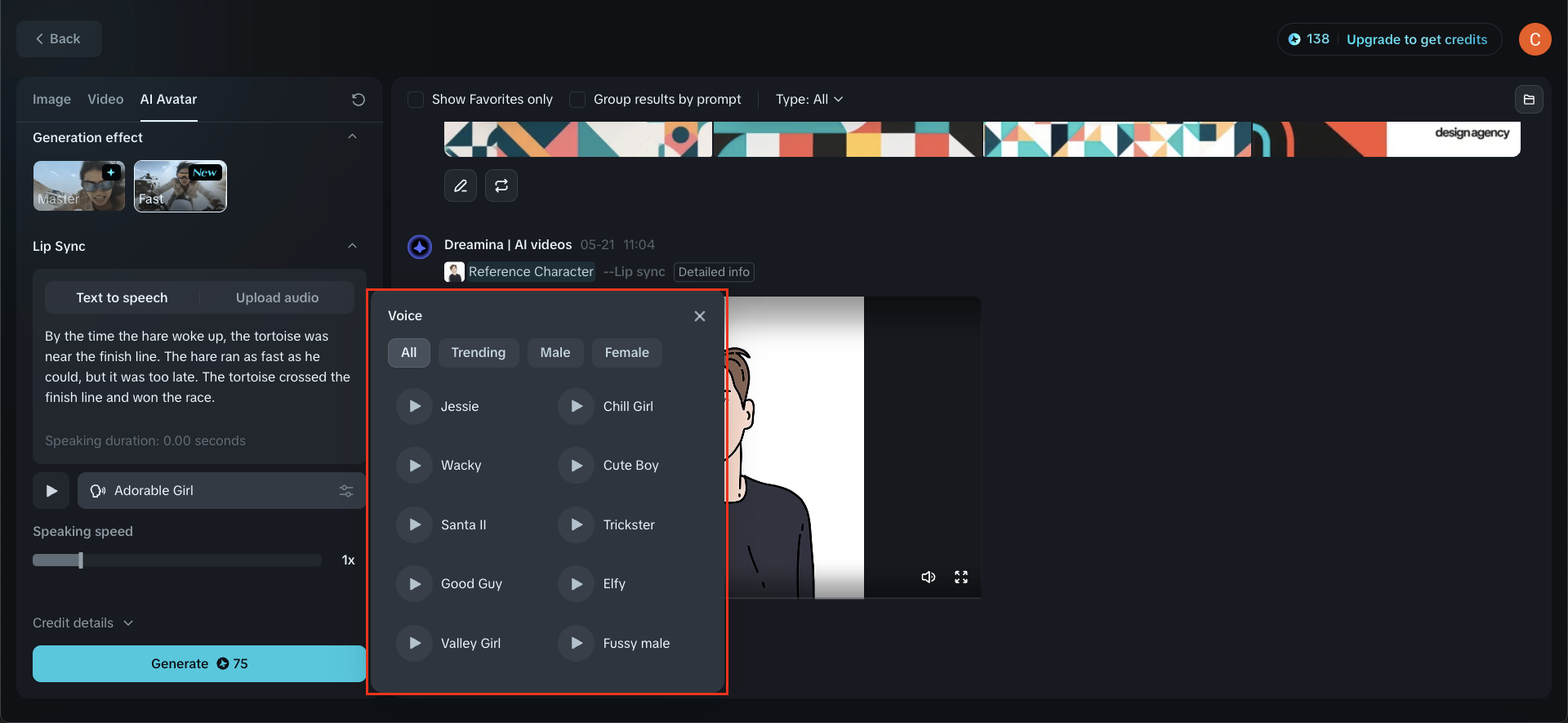Preview the Good Guy voice
Screen dimensions: 1568x723
pyautogui.click(x=414, y=584)
